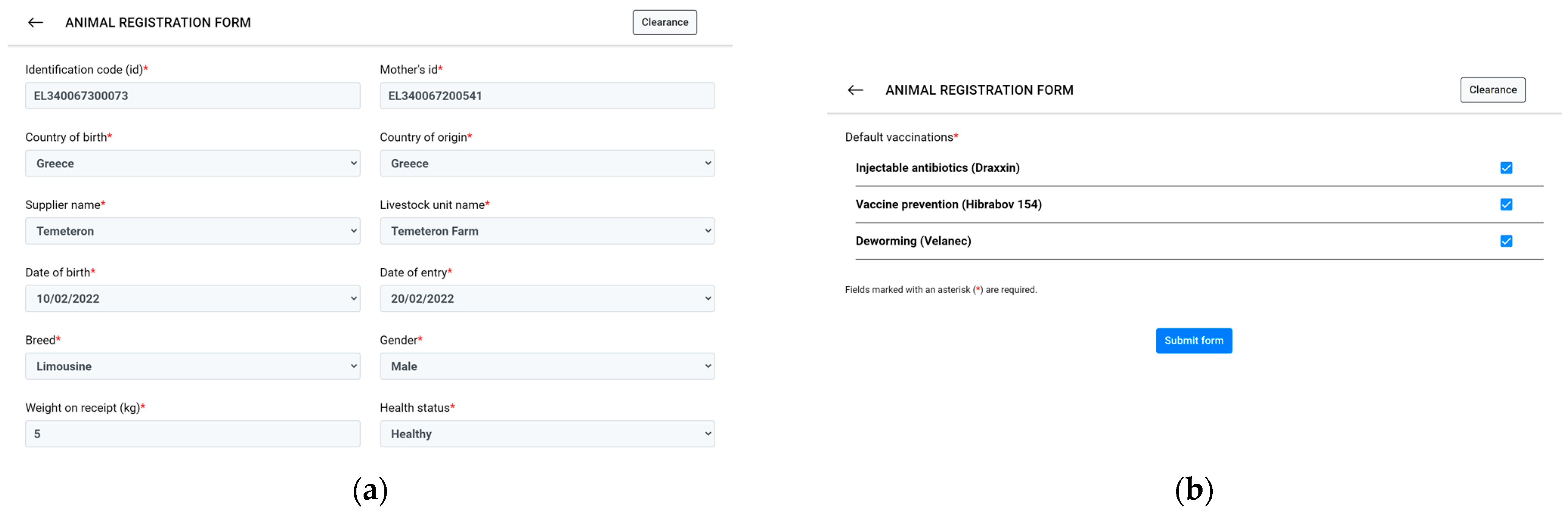Click the back arrow in right form header

(855, 90)
